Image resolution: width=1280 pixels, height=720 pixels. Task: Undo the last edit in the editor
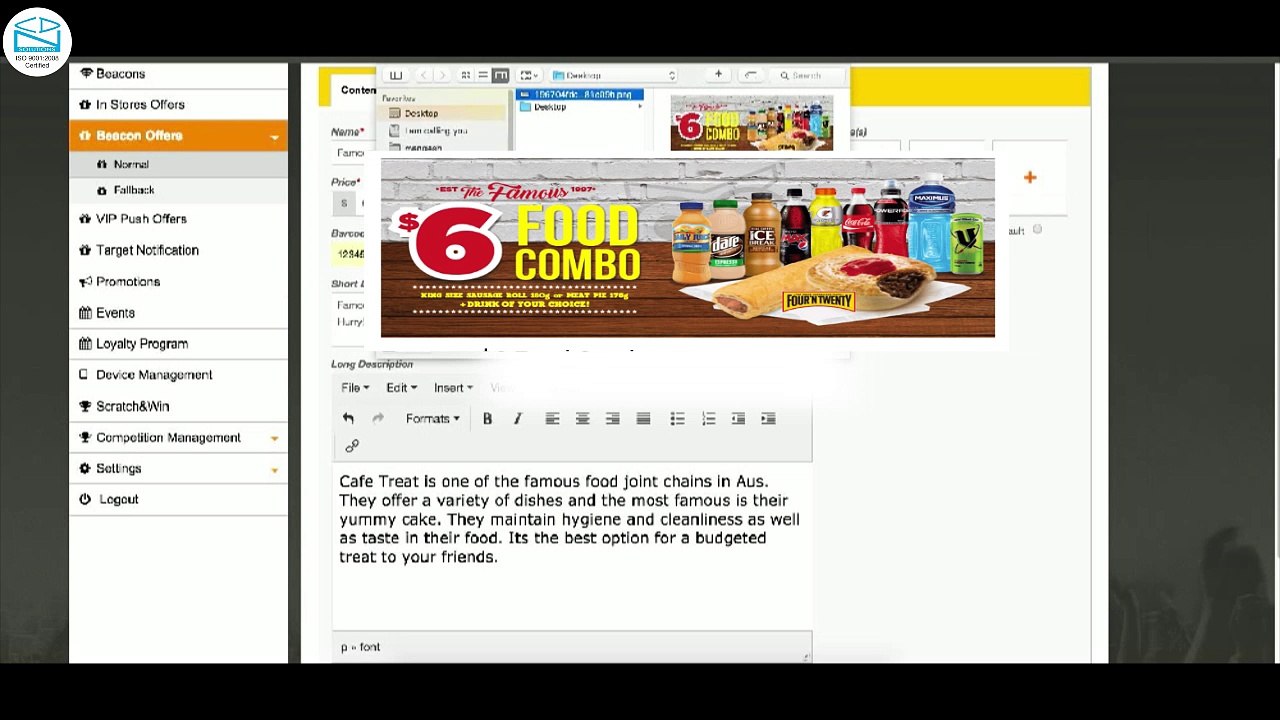coord(348,419)
